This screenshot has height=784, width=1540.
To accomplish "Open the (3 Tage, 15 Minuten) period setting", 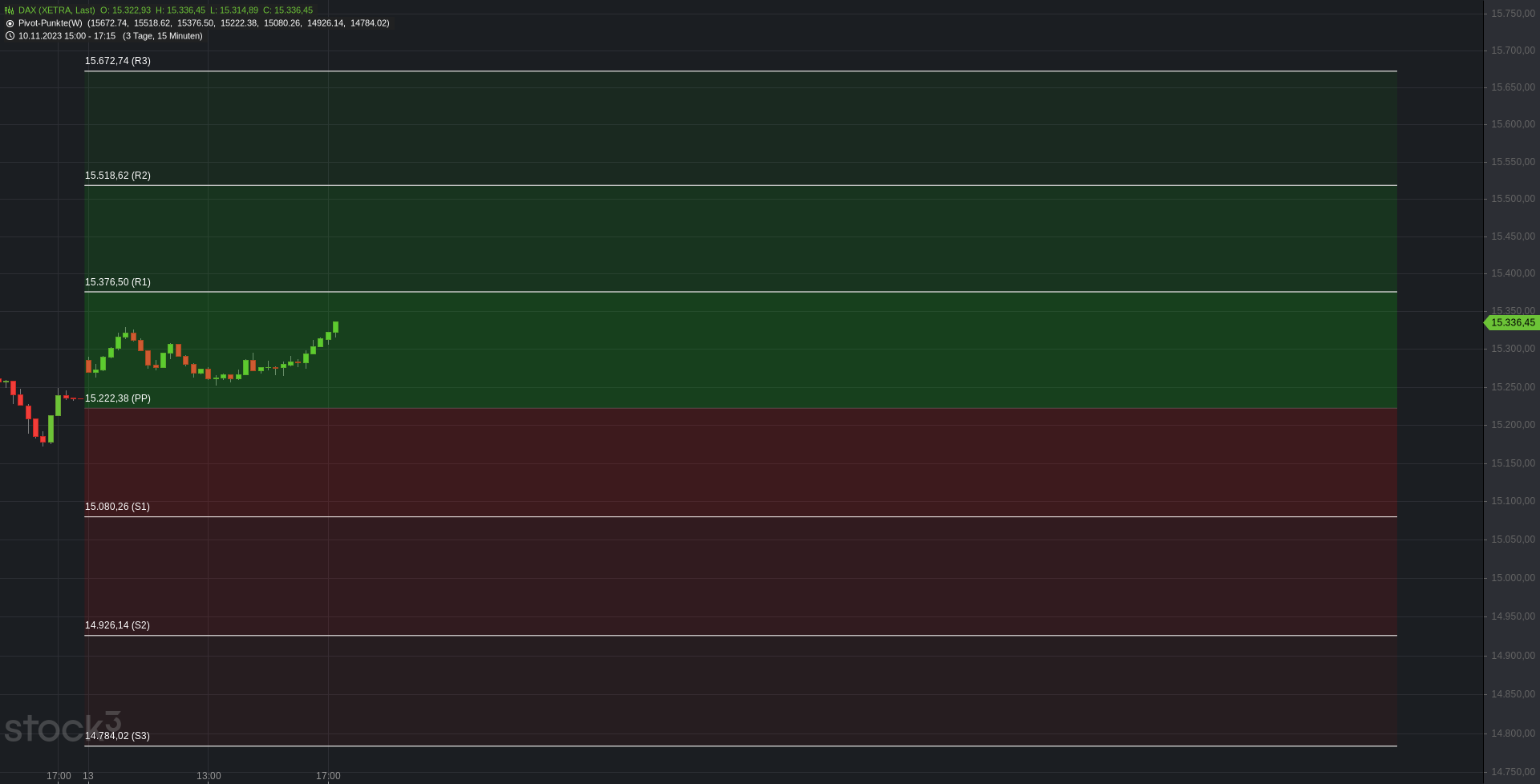I will [163, 36].
